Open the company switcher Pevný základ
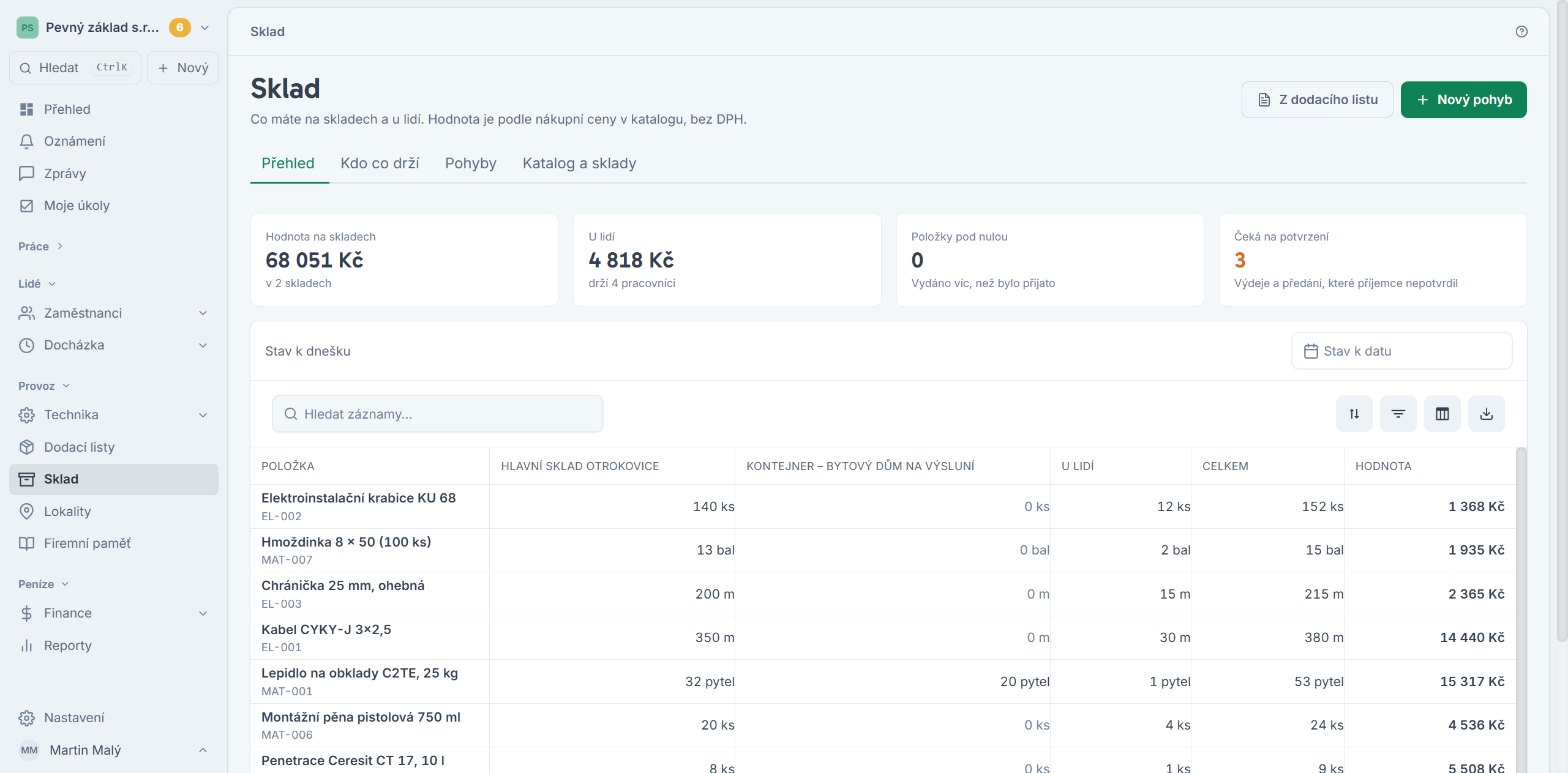1568x773 pixels. (113, 28)
